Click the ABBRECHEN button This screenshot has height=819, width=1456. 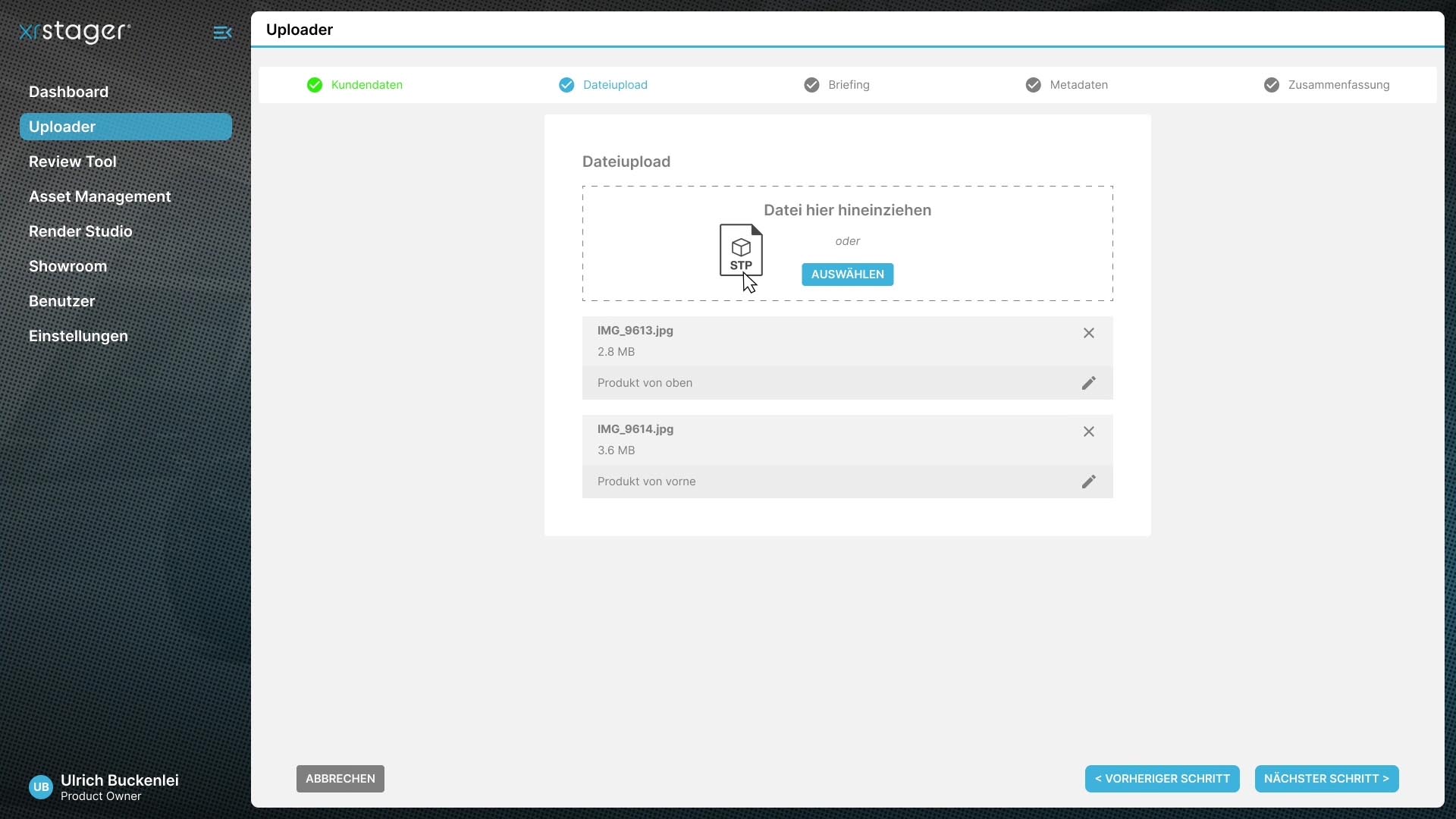click(340, 779)
